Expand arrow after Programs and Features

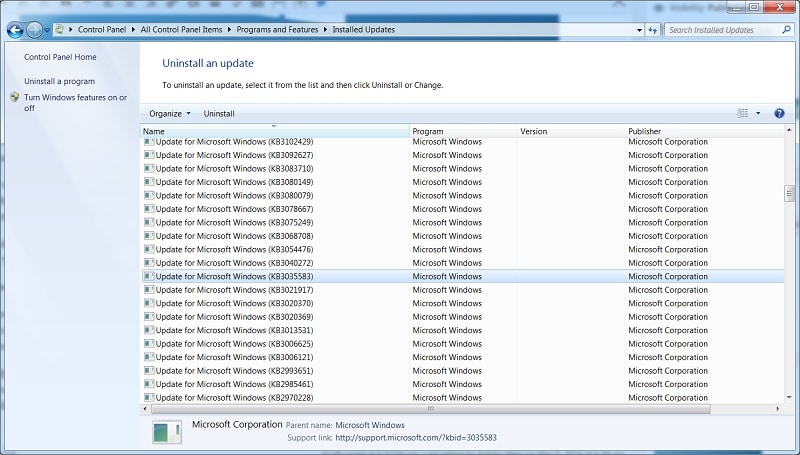point(325,30)
